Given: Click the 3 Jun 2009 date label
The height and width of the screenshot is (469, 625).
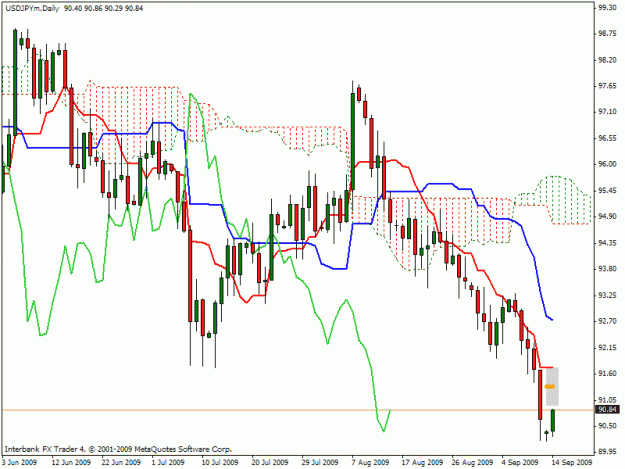Looking at the screenshot, I should pos(19,462).
